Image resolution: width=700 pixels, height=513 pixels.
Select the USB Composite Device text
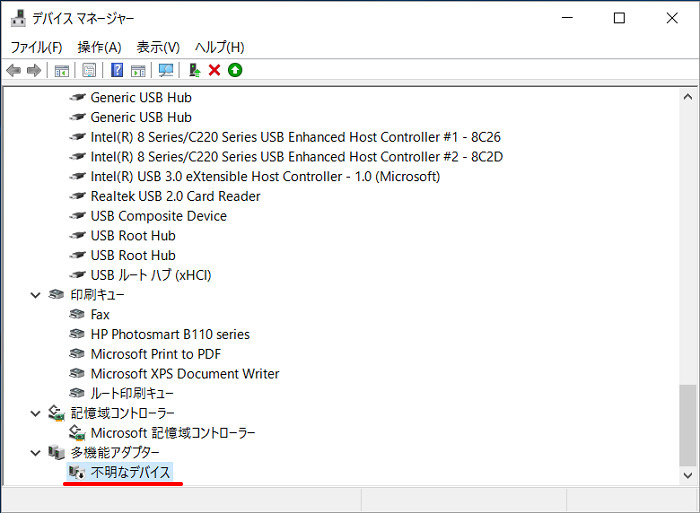(158, 216)
